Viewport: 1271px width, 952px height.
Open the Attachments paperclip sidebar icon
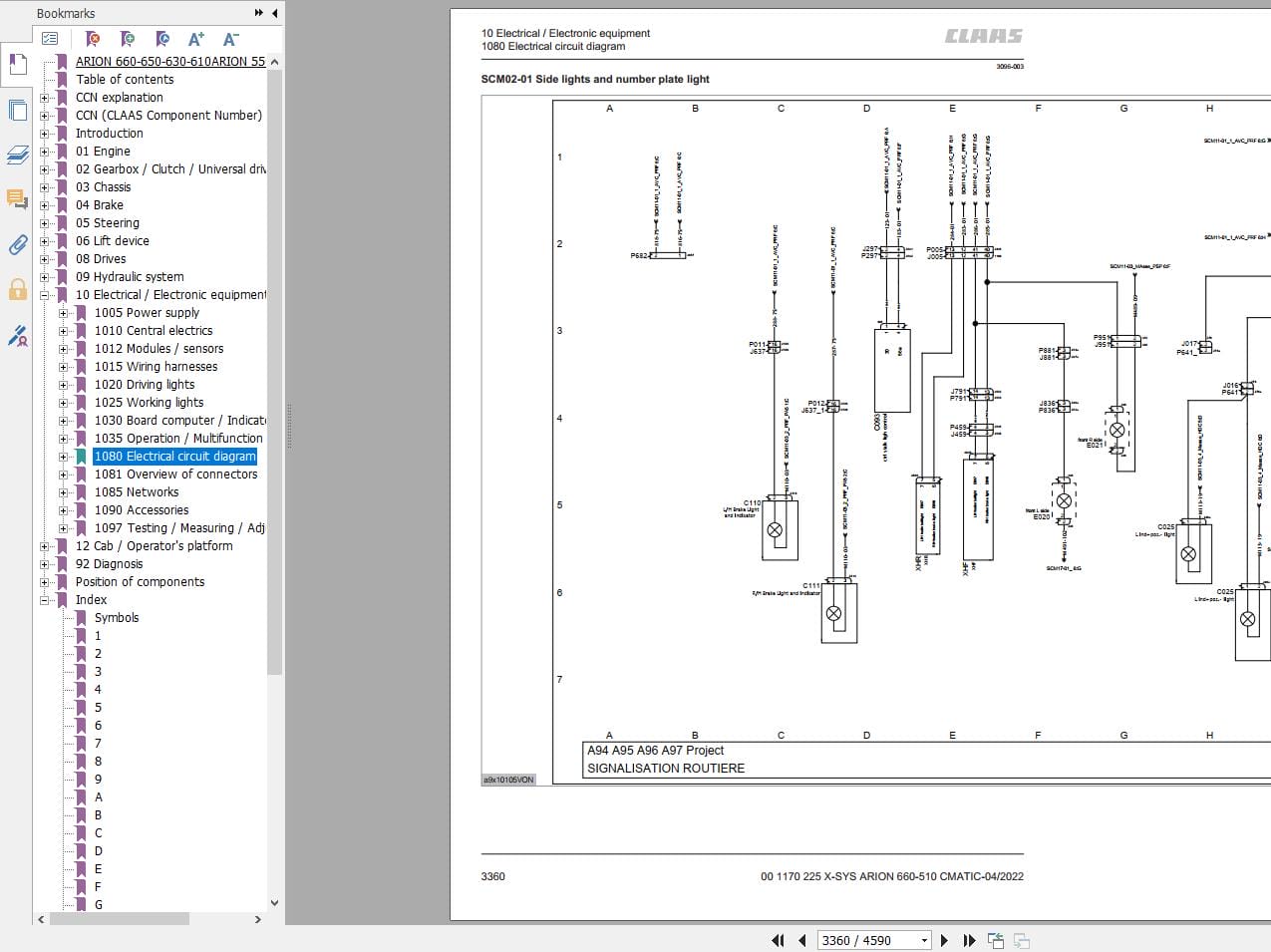point(17,244)
